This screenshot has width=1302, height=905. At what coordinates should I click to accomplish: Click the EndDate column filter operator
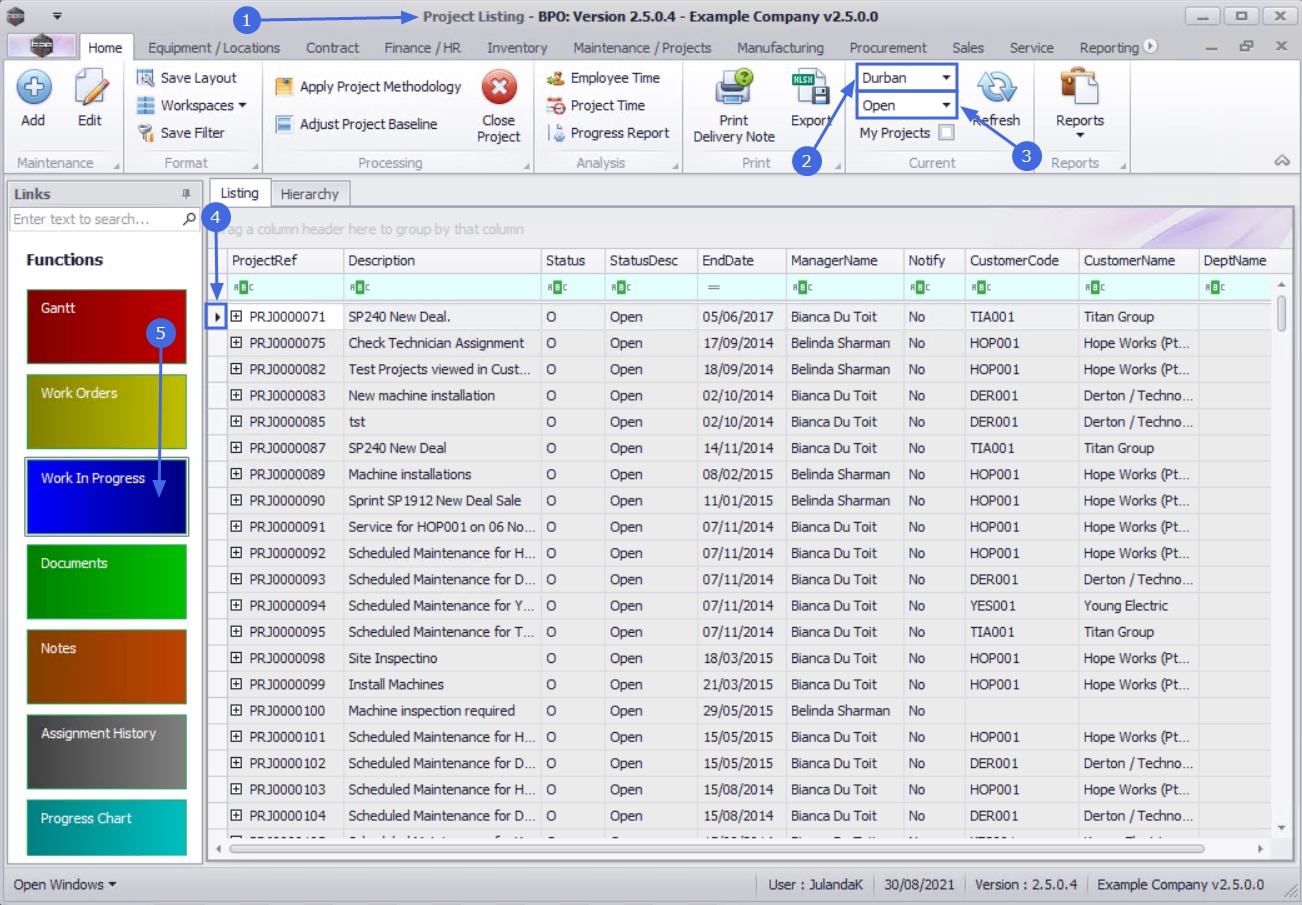[713, 288]
